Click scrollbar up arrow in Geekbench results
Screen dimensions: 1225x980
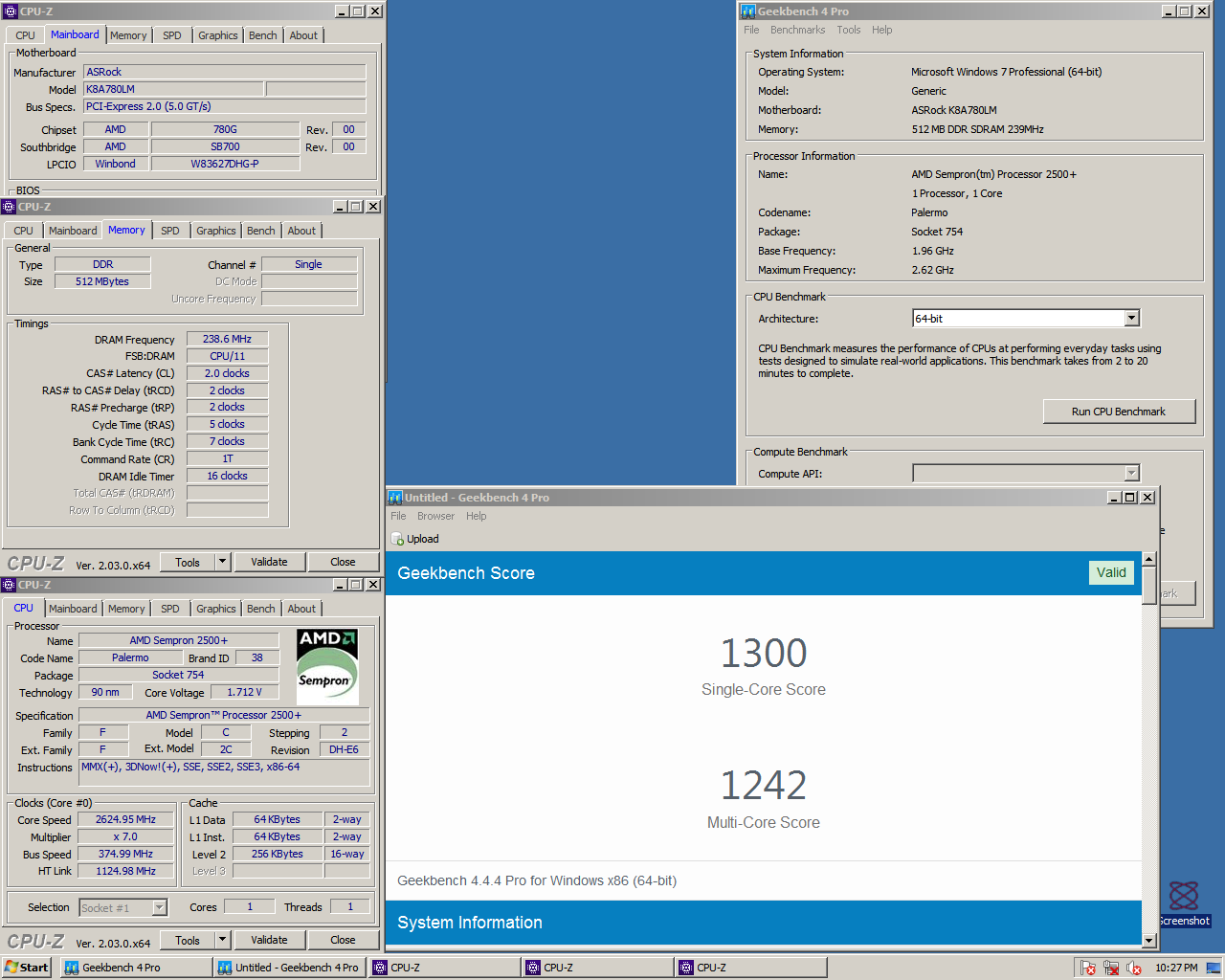[x=1149, y=559]
